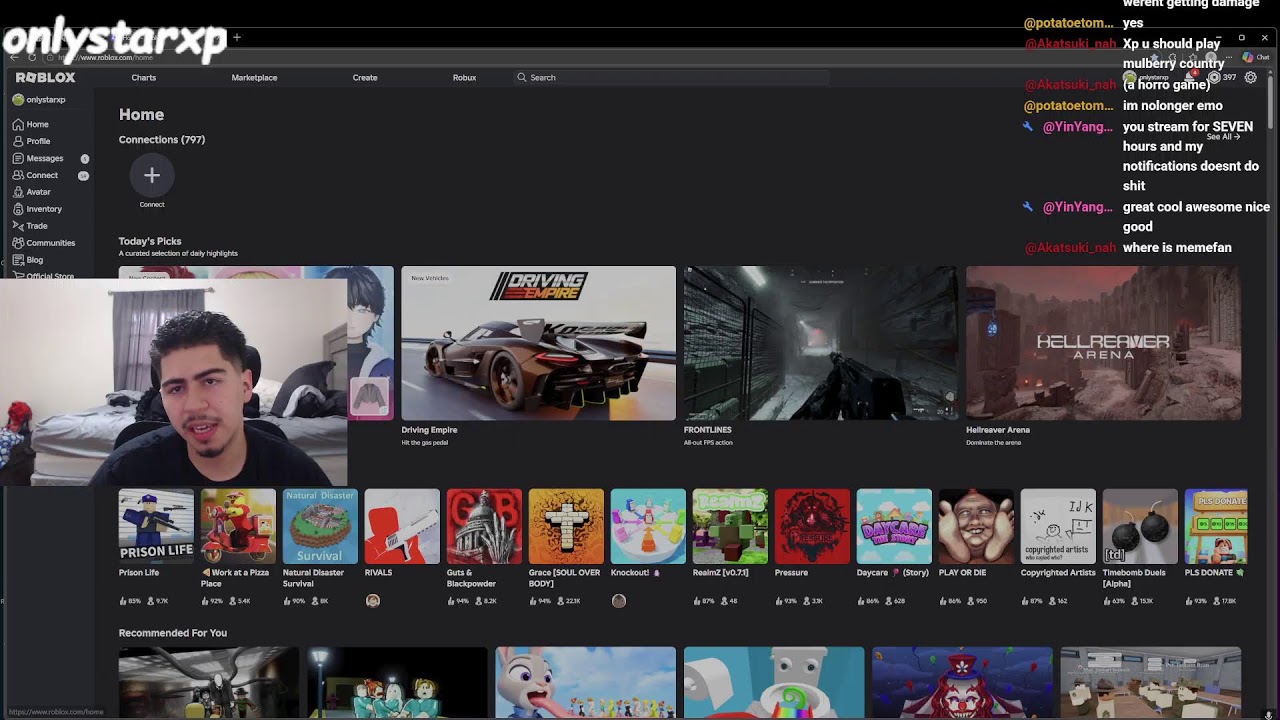Open a new browser tab with plus
The height and width of the screenshot is (720, 1280).
pos(237,37)
